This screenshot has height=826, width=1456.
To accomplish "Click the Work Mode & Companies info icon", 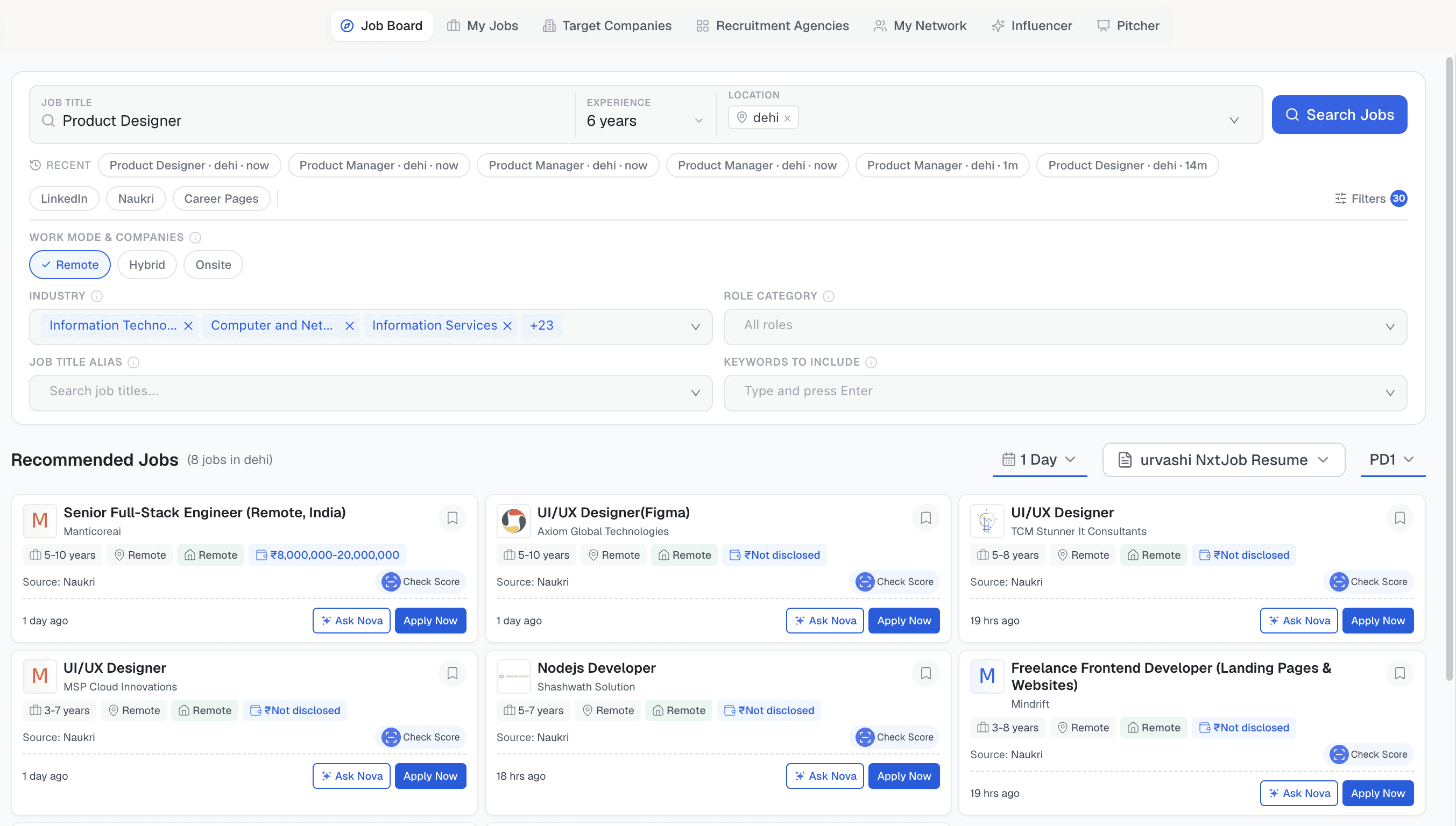I will coord(195,238).
